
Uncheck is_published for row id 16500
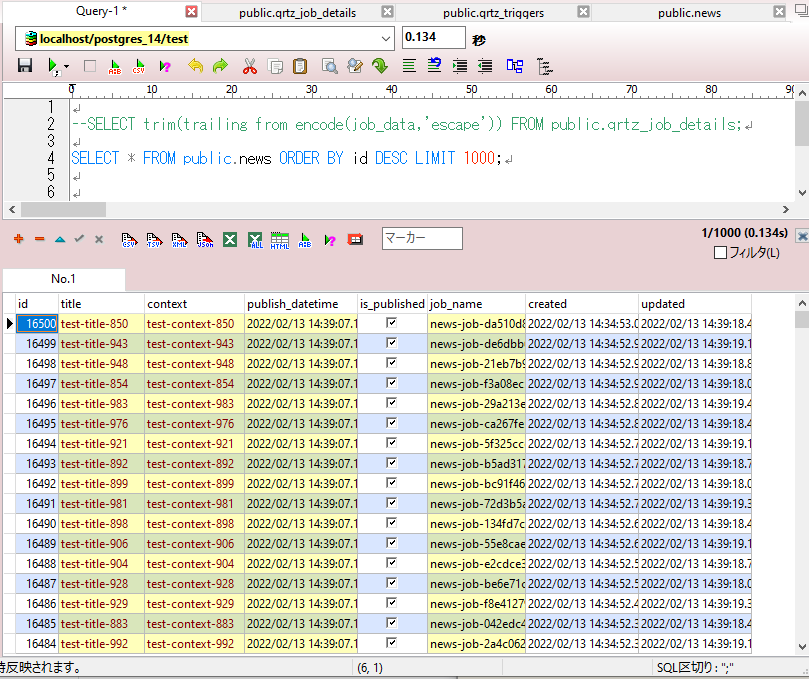pyautogui.click(x=391, y=322)
